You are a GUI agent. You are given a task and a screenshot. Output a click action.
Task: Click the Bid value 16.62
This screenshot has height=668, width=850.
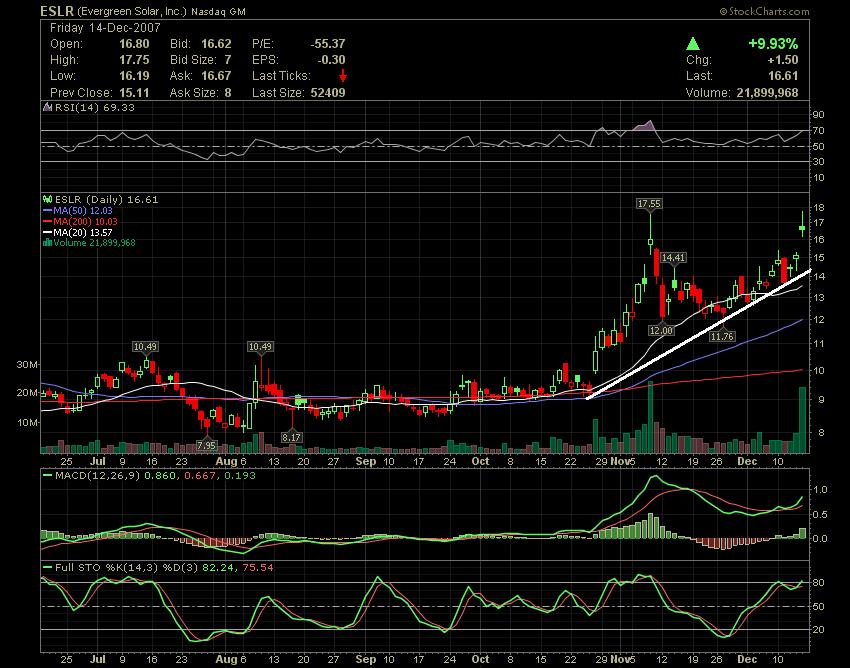pyautogui.click(x=216, y=44)
